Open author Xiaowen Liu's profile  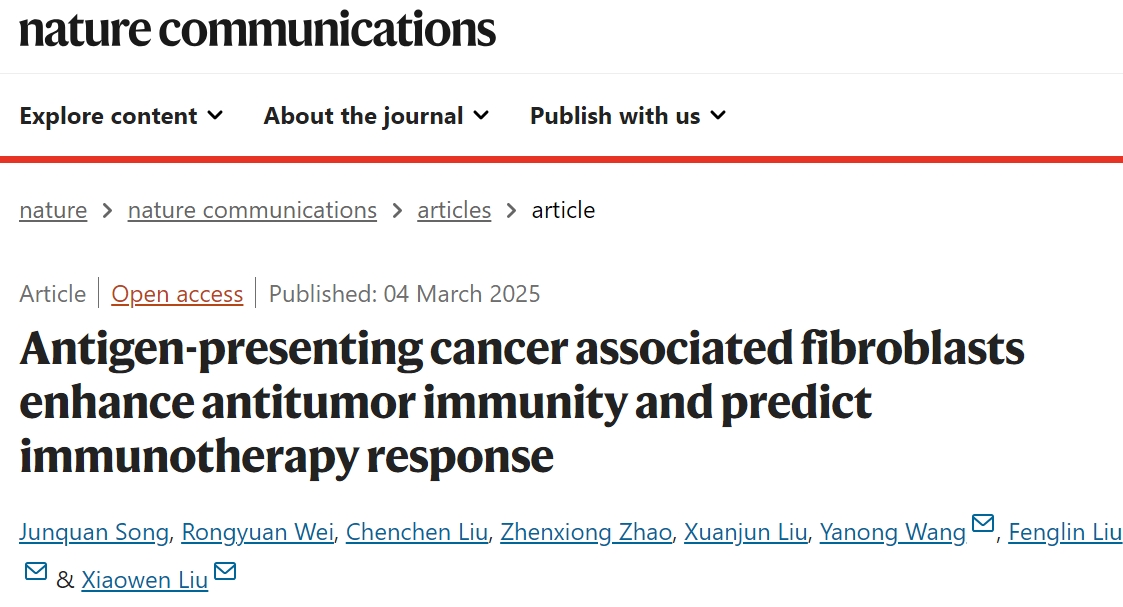point(145,580)
